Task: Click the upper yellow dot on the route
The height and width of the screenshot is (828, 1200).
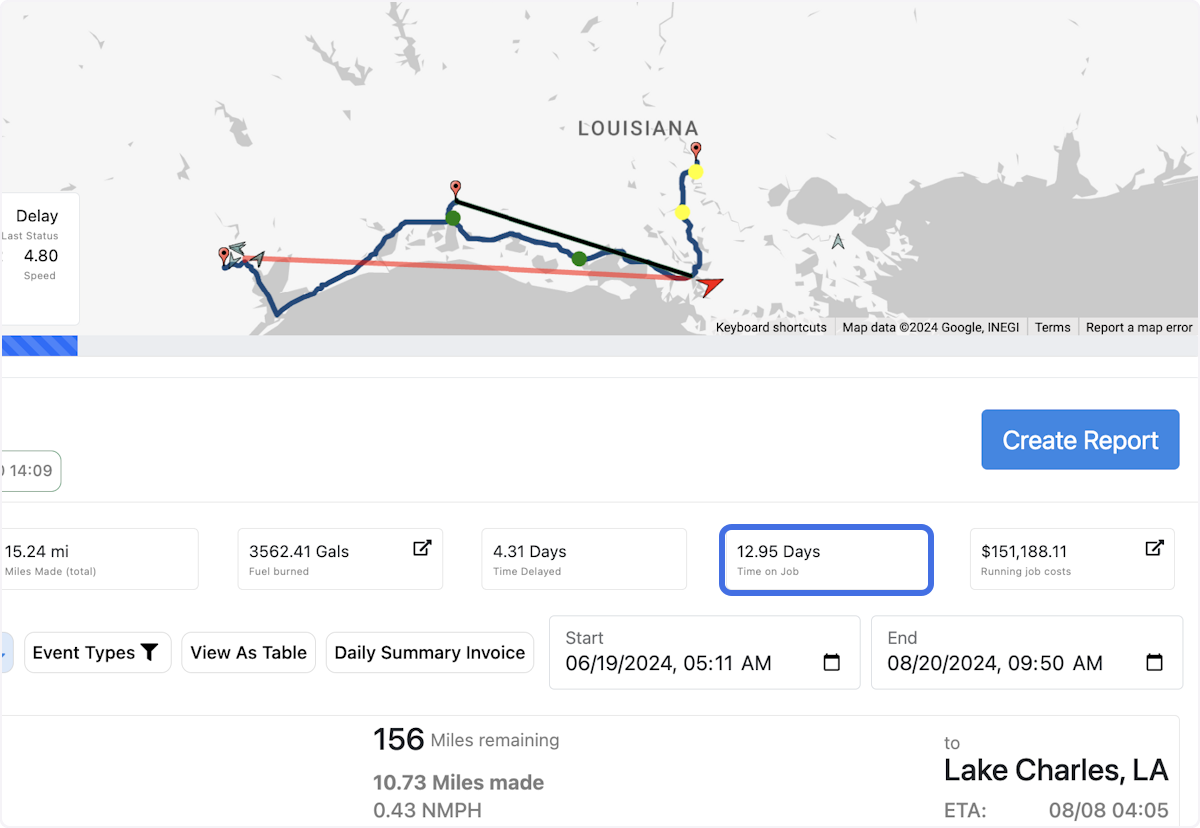Action: tap(696, 172)
